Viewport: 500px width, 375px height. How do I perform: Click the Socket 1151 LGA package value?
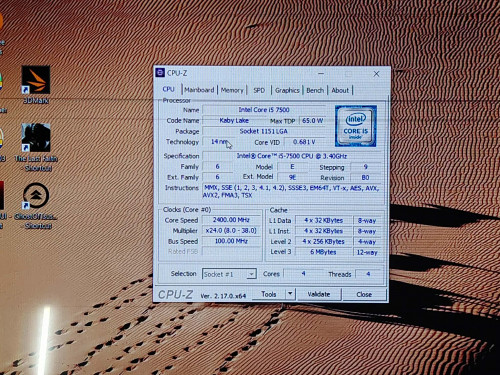(264, 131)
